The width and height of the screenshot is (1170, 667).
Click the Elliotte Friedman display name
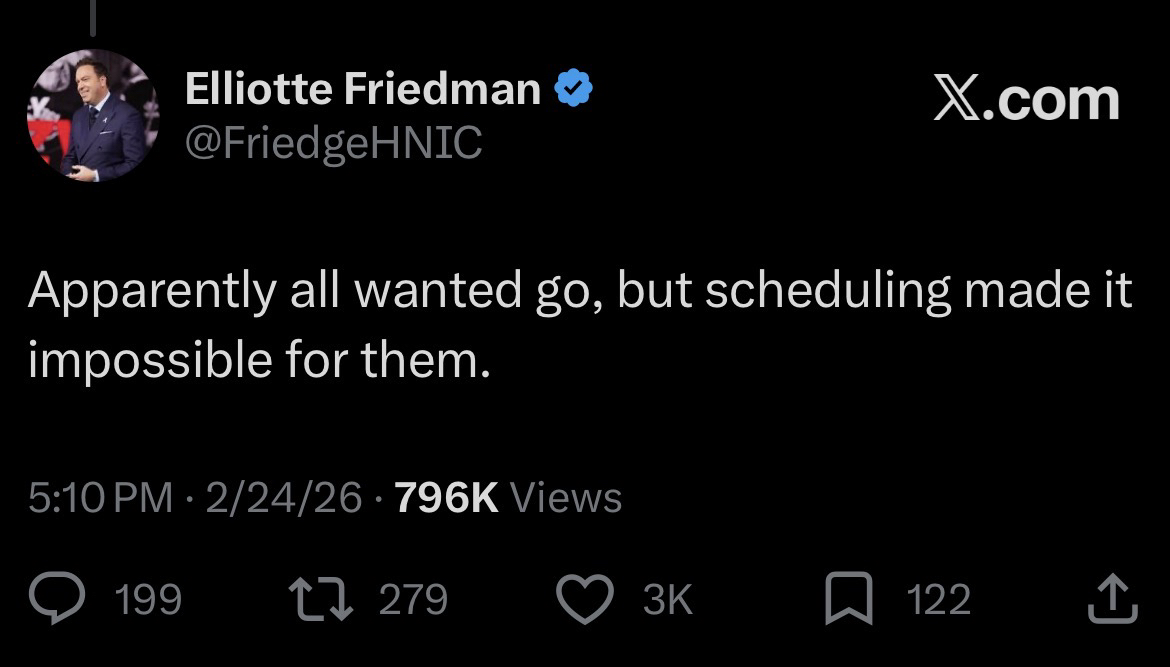click(x=362, y=91)
